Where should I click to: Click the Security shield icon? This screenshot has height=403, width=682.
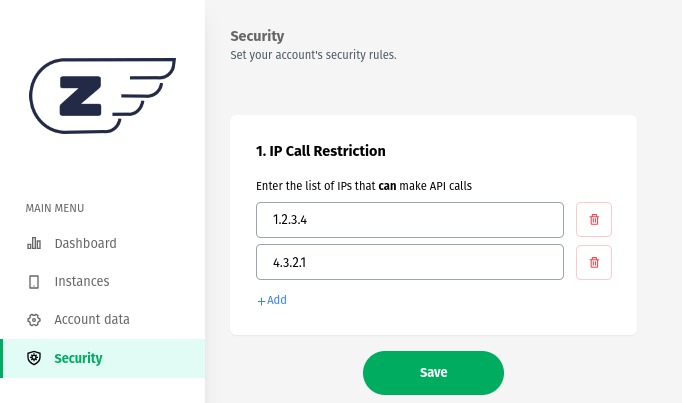click(34, 358)
